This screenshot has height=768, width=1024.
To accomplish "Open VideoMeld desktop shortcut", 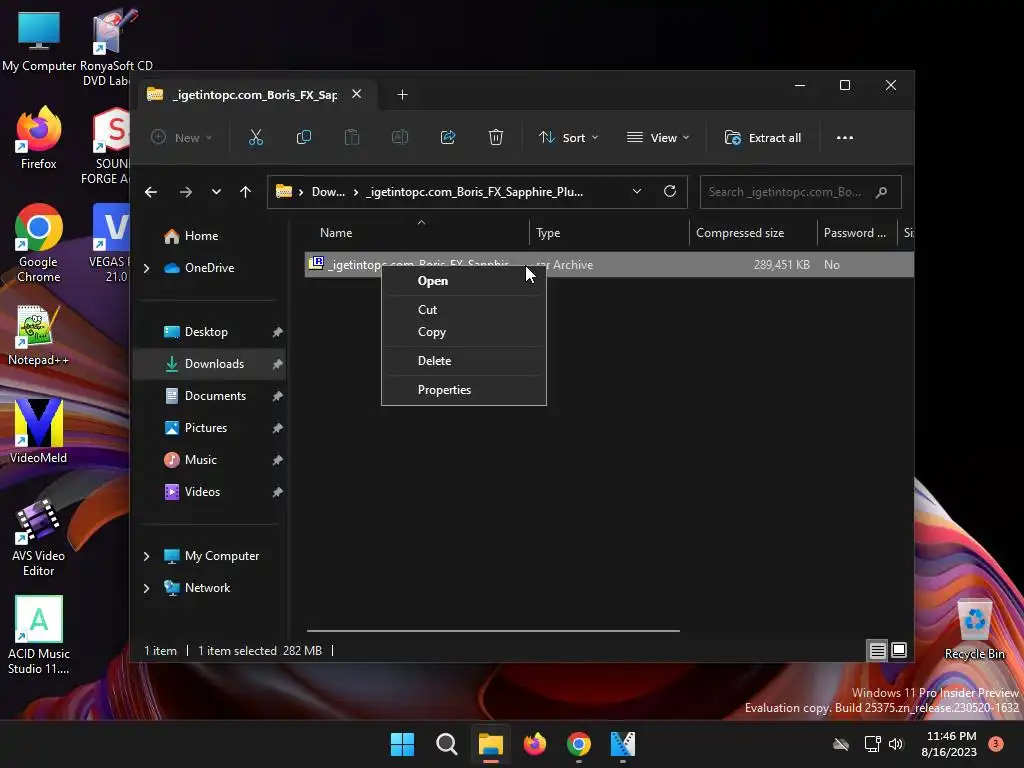I will (39, 432).
